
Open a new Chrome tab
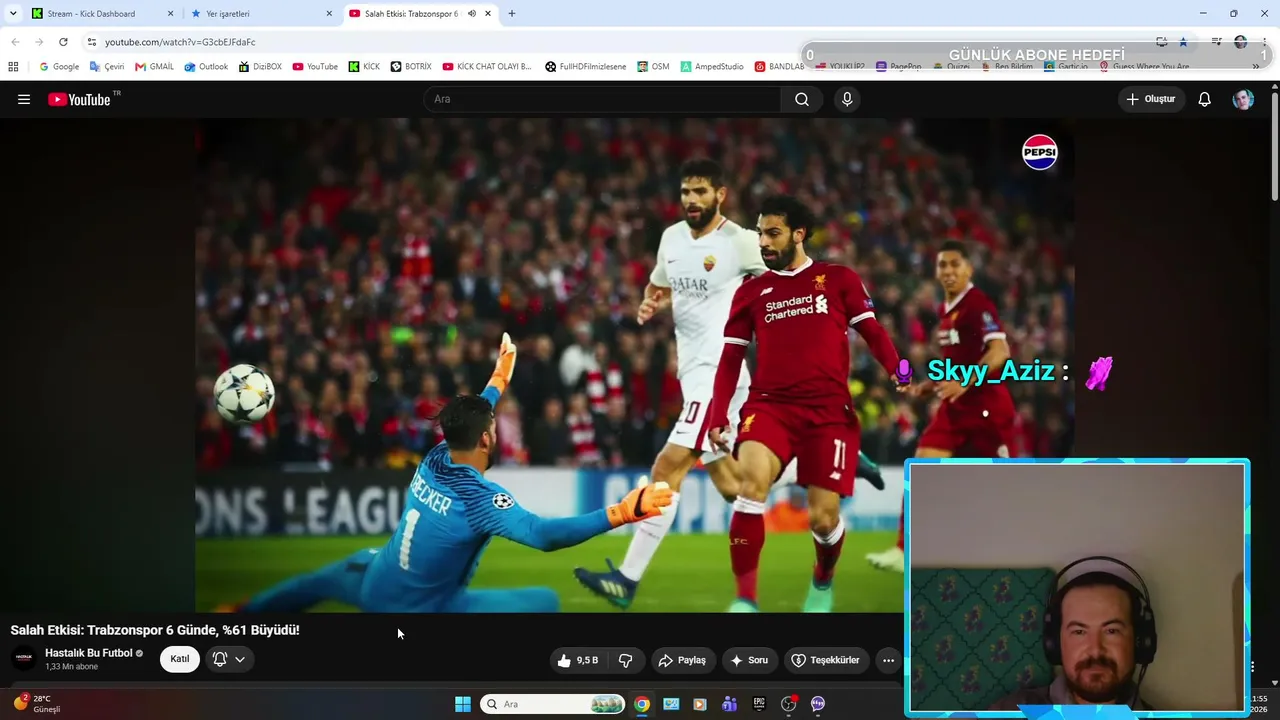pos(512,14)
